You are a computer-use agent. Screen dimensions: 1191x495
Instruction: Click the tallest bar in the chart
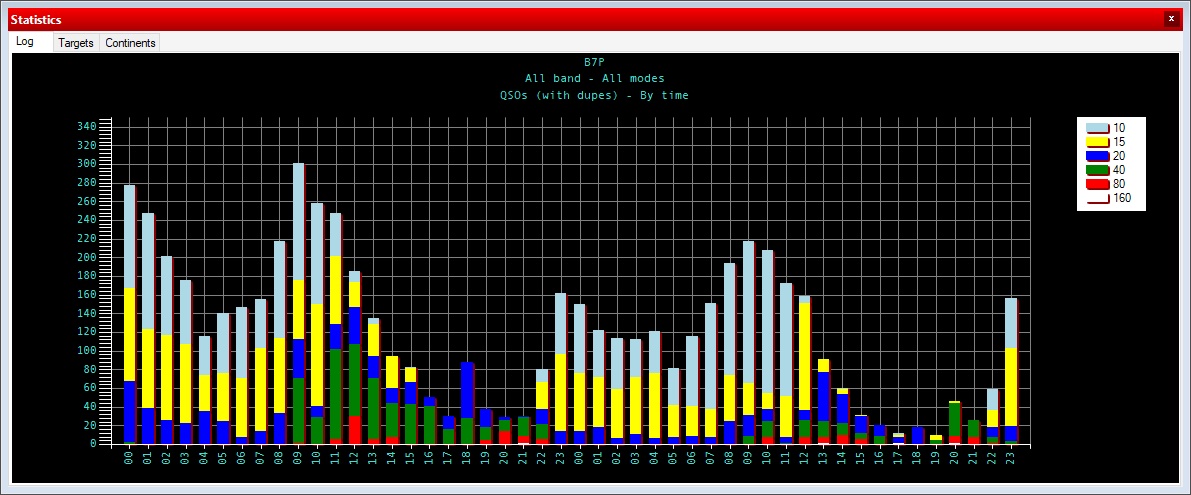(298, 300)
